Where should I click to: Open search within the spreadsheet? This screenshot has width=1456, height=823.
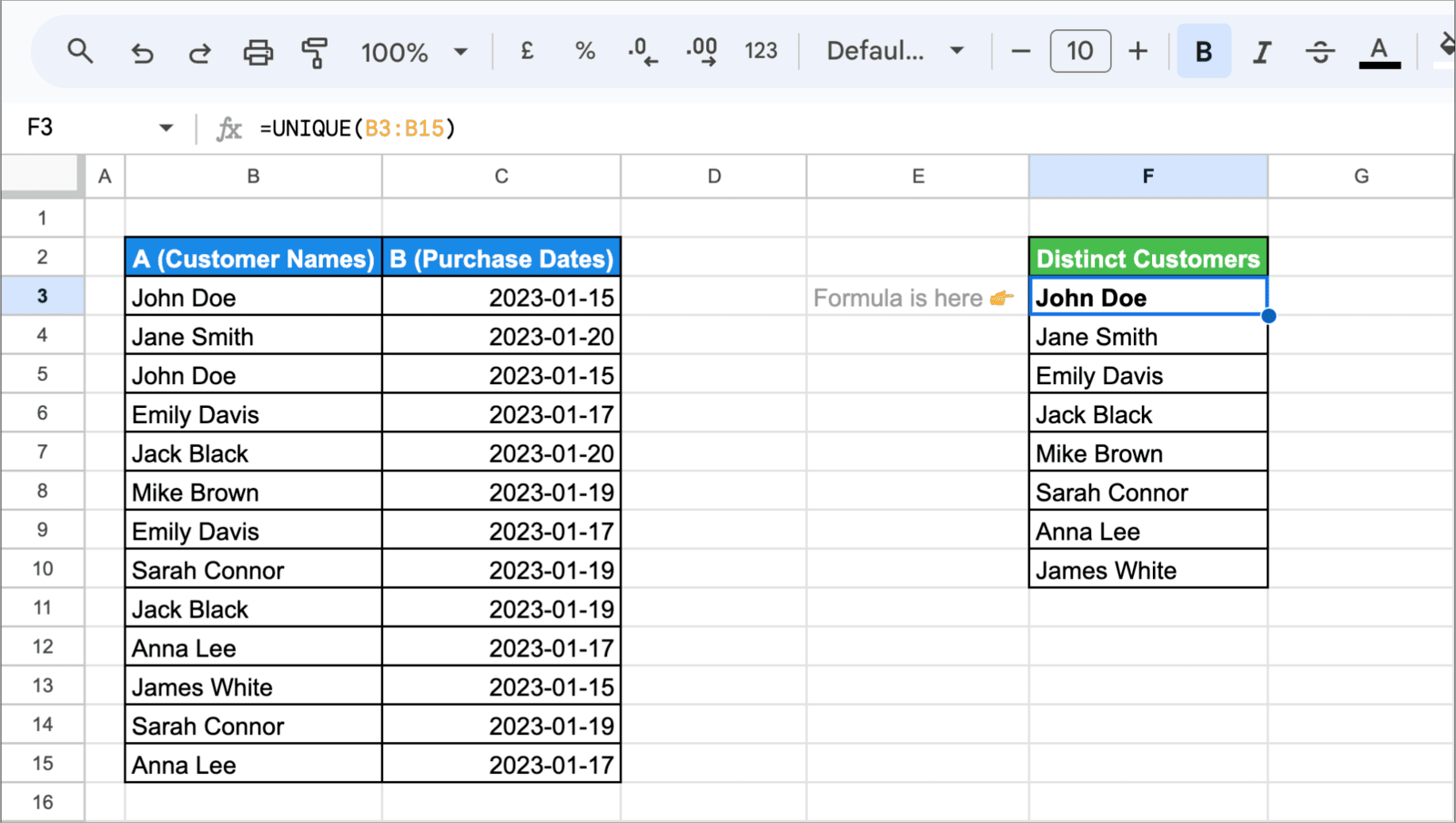[x=80, y=51]
